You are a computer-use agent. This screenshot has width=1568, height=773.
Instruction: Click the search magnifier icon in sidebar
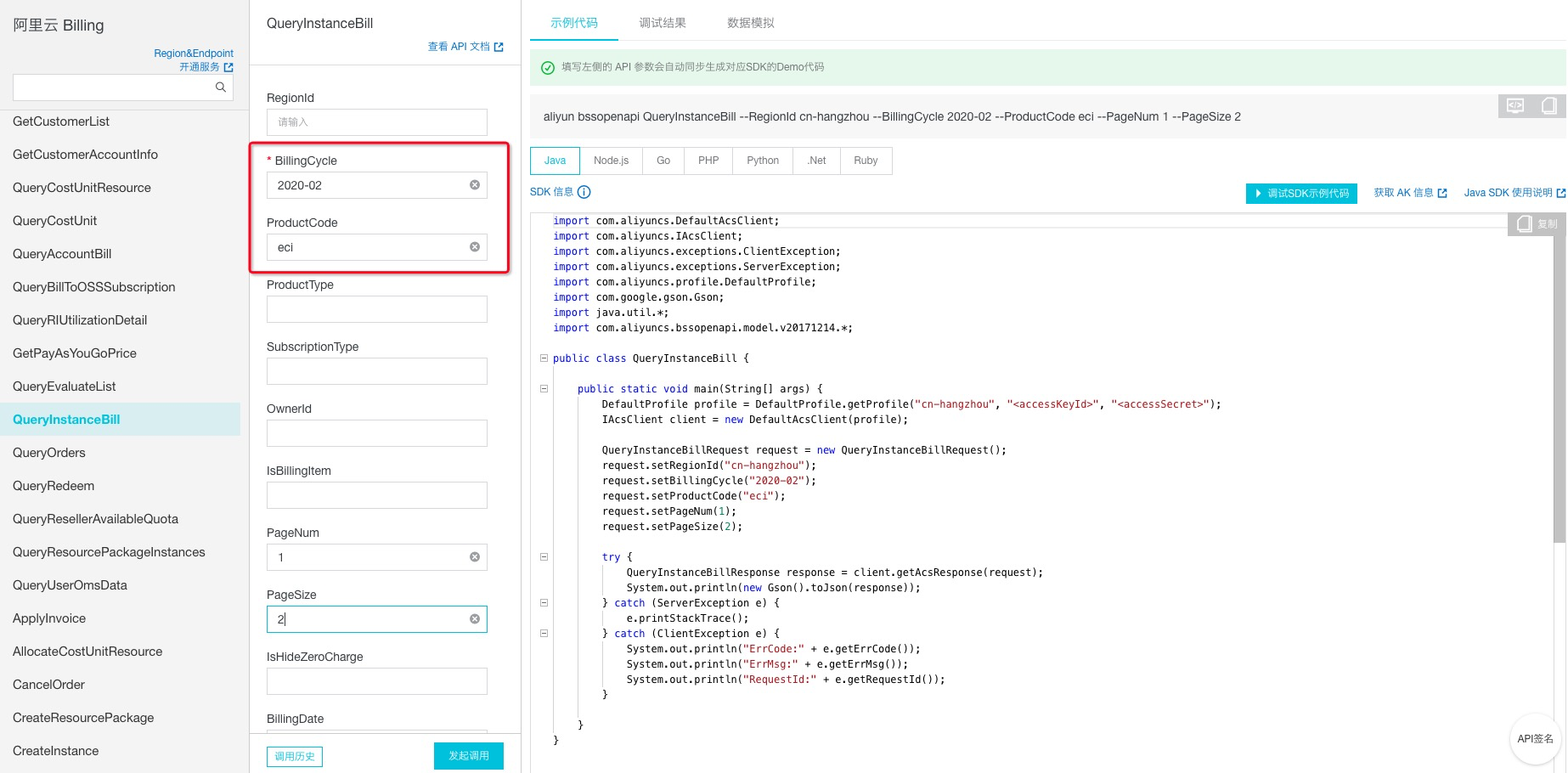[x=221, y=87]
